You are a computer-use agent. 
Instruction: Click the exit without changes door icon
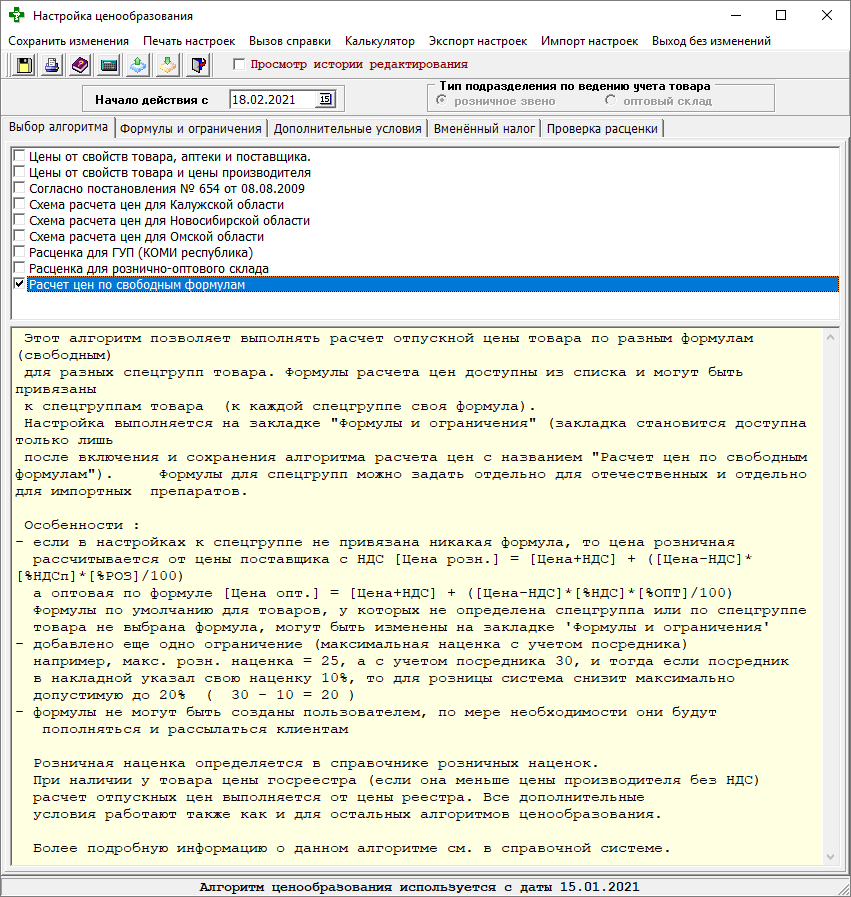pyautogui.click(x=198, y=65)
